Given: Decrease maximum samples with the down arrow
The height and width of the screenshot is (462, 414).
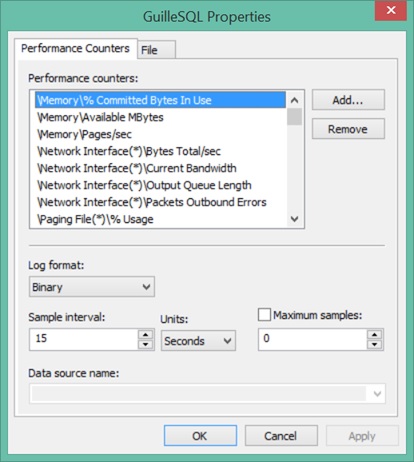Looking at the screenshot, I should click(375, 344).
